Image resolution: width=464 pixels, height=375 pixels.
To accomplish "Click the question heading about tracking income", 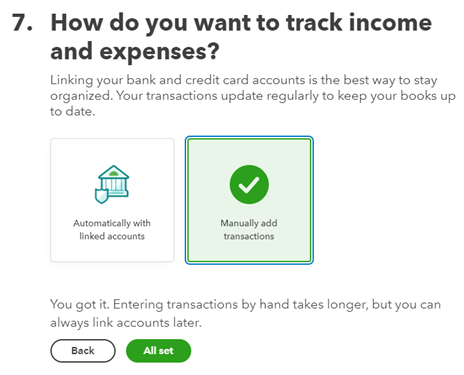I will [241, 37].
